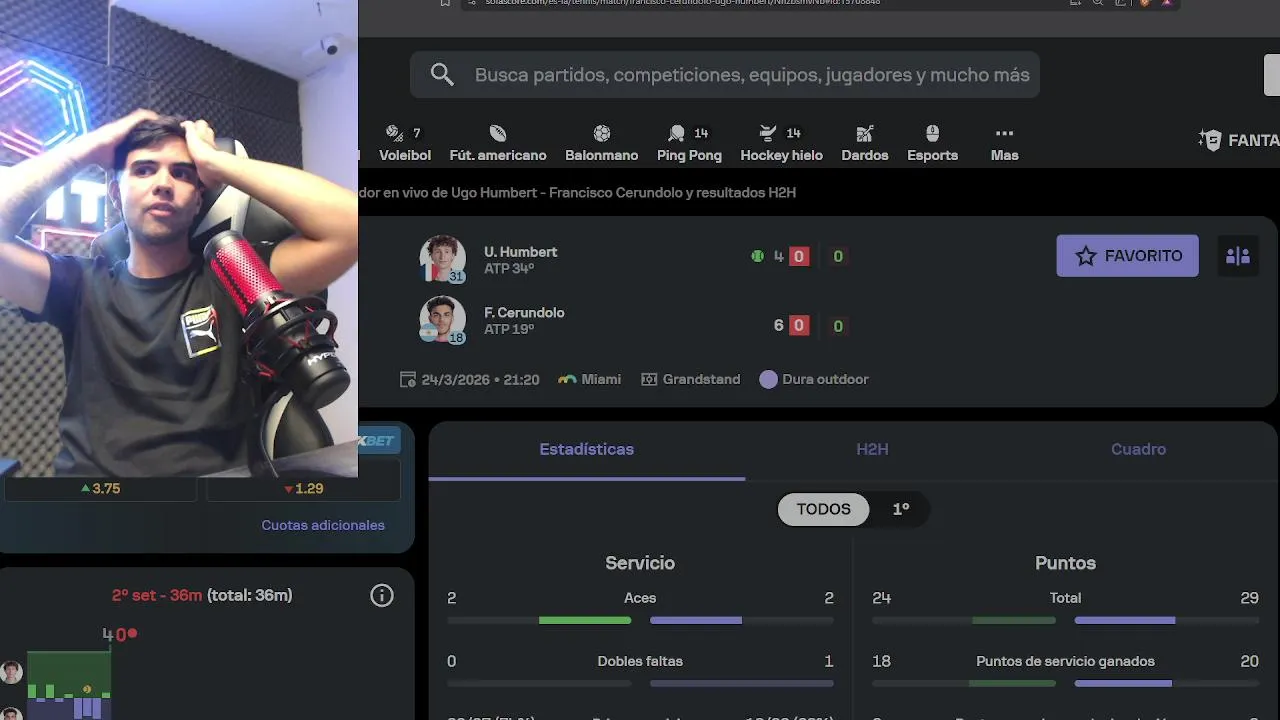Open the Fút. americano sport category
Viewport: 1280px width, 720px height.
[x=498, y=144]
